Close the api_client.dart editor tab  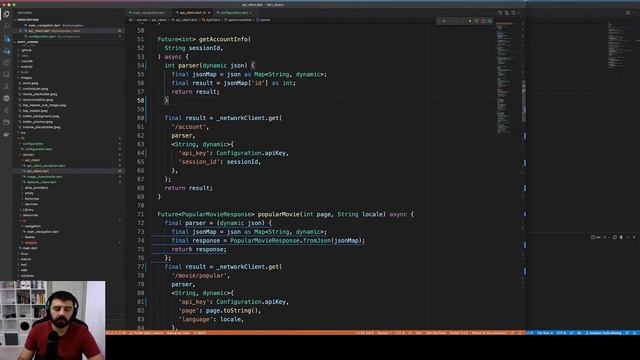[x=209, y=13]
